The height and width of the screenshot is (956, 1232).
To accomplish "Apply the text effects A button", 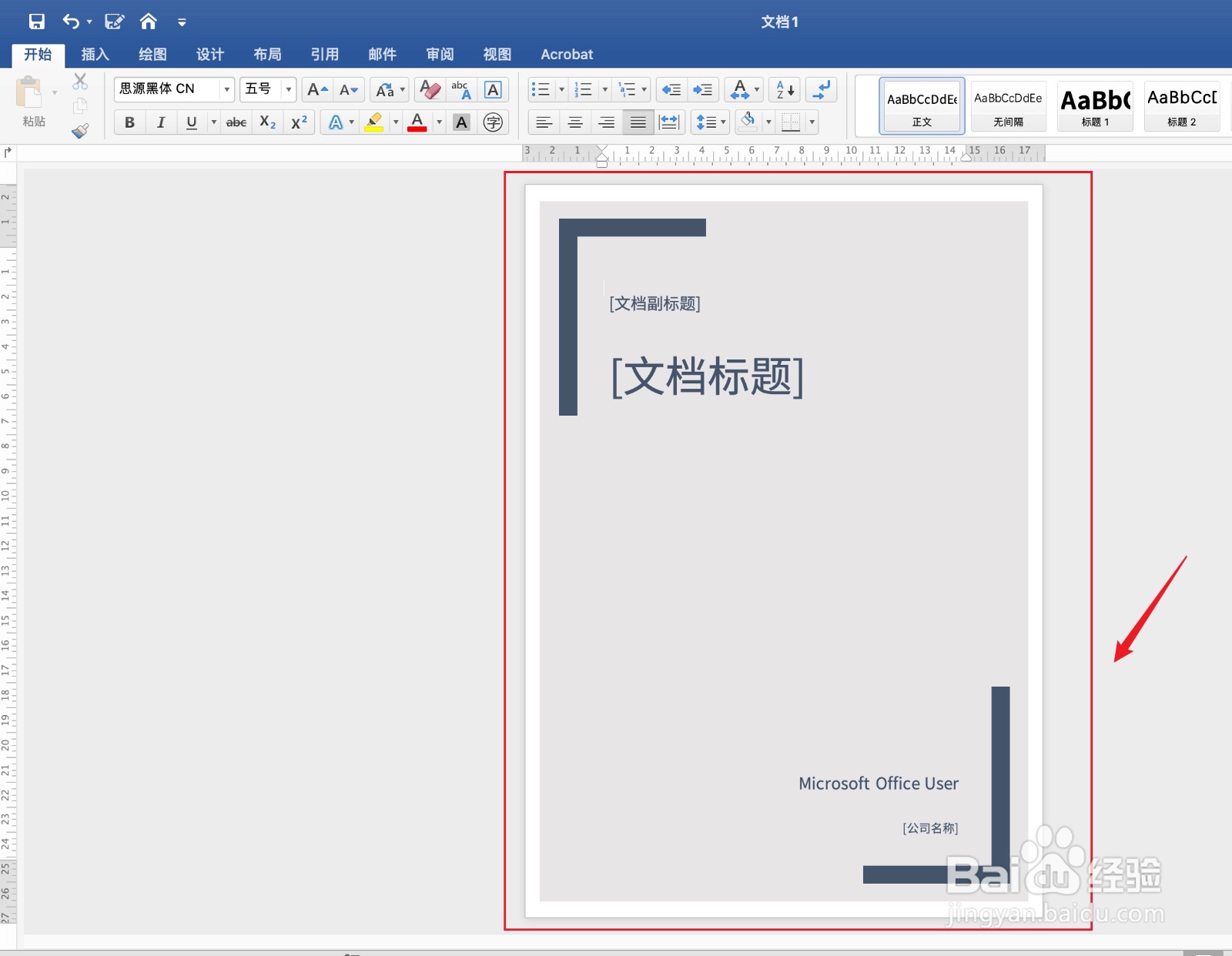I will 336,122.
